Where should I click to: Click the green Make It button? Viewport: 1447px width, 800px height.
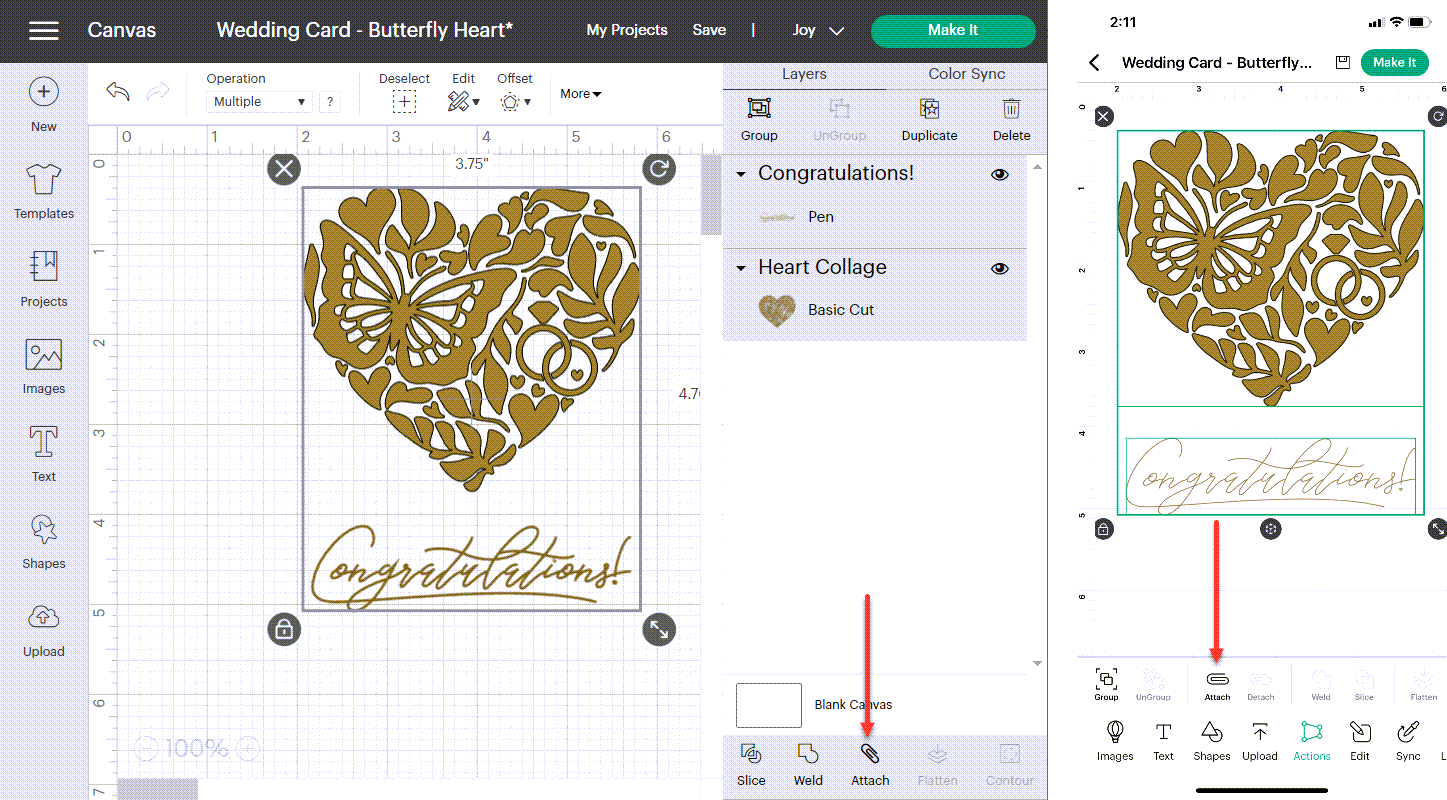tap(951, 30)
